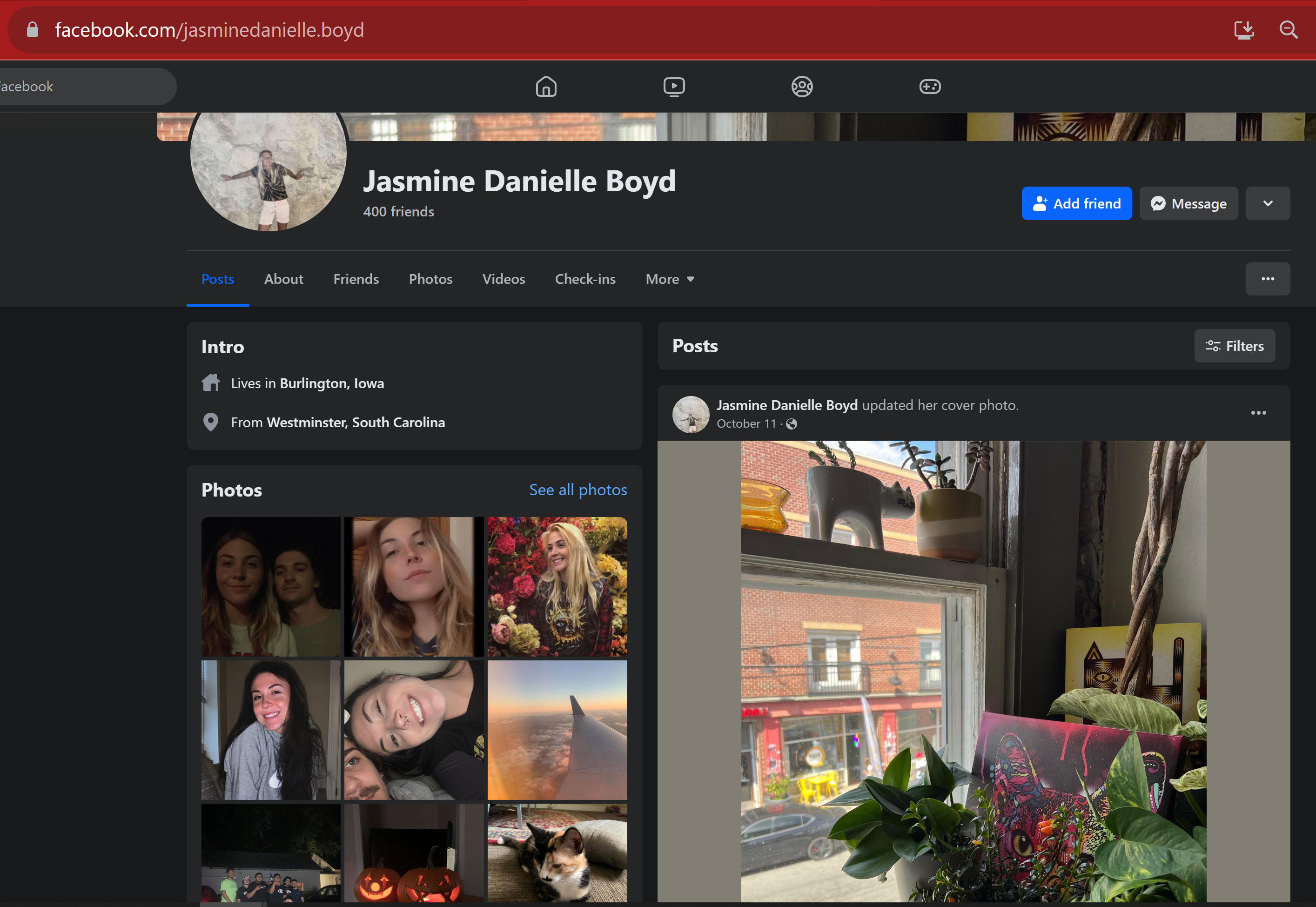Click the globe audience icon on post
The width and height of the screenshot is (1316, 907).
(x=792, y=424)
